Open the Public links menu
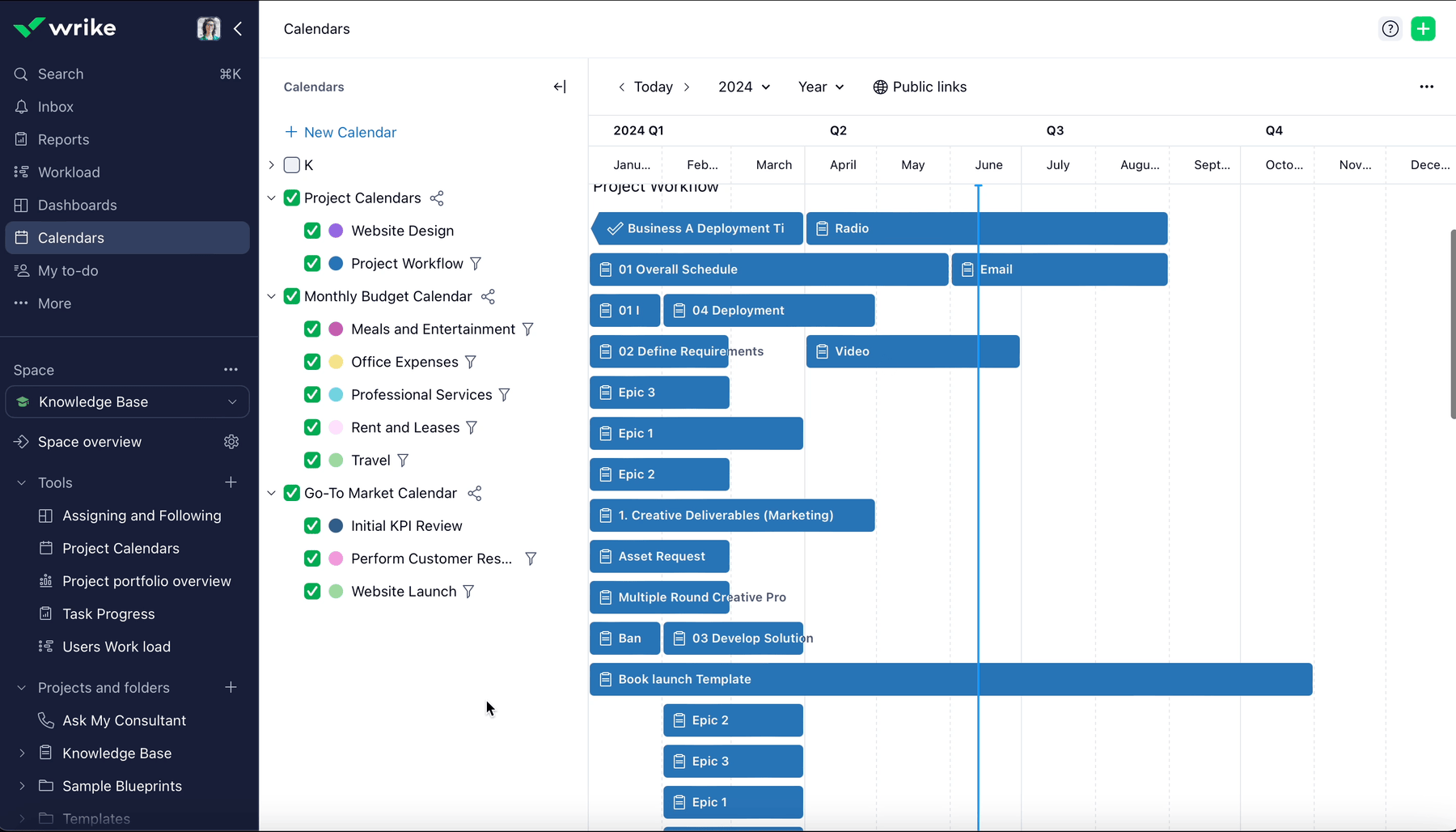 (x=920, y=87)
